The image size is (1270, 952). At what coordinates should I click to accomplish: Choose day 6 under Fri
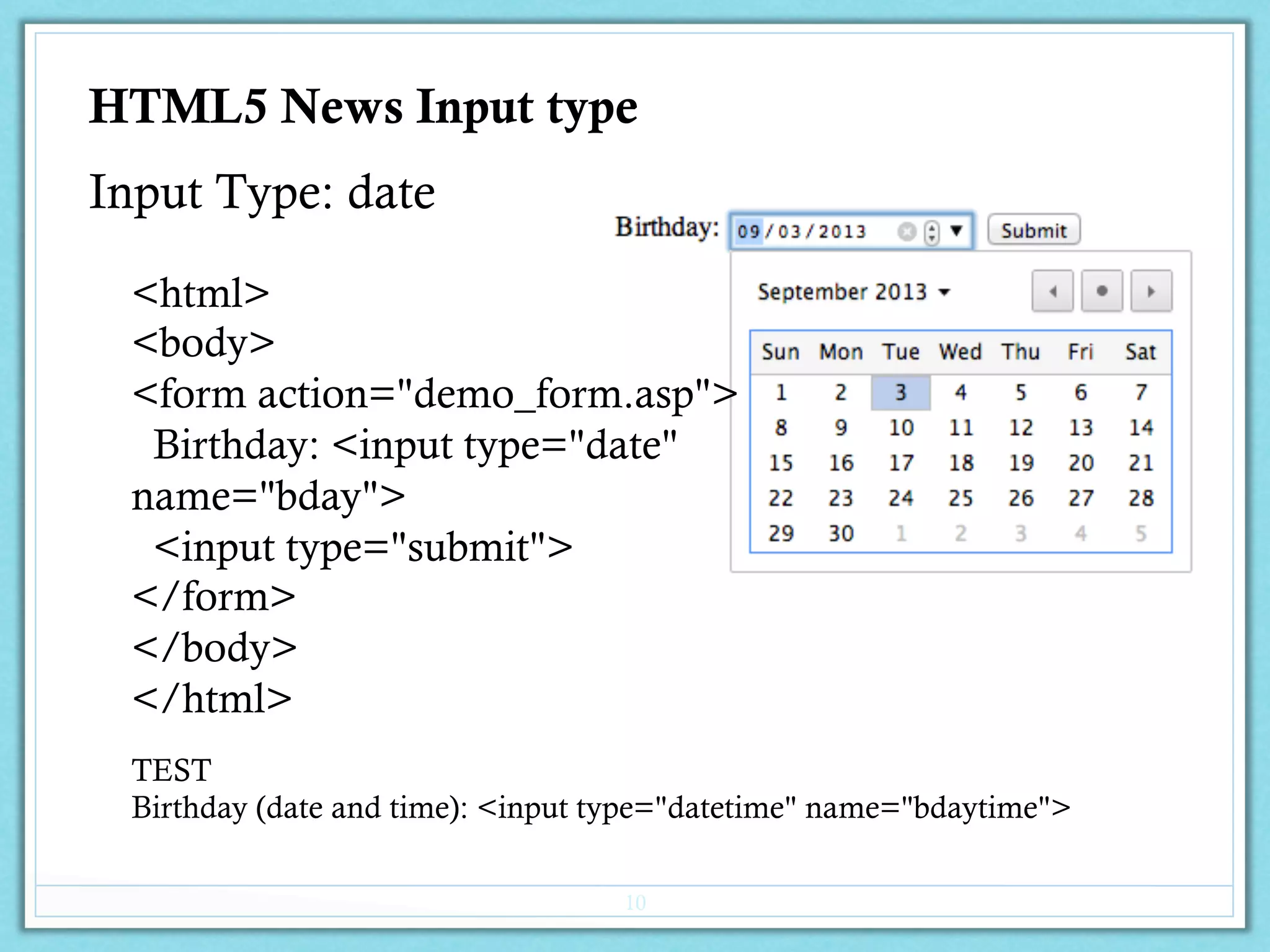coord(1081,392)
